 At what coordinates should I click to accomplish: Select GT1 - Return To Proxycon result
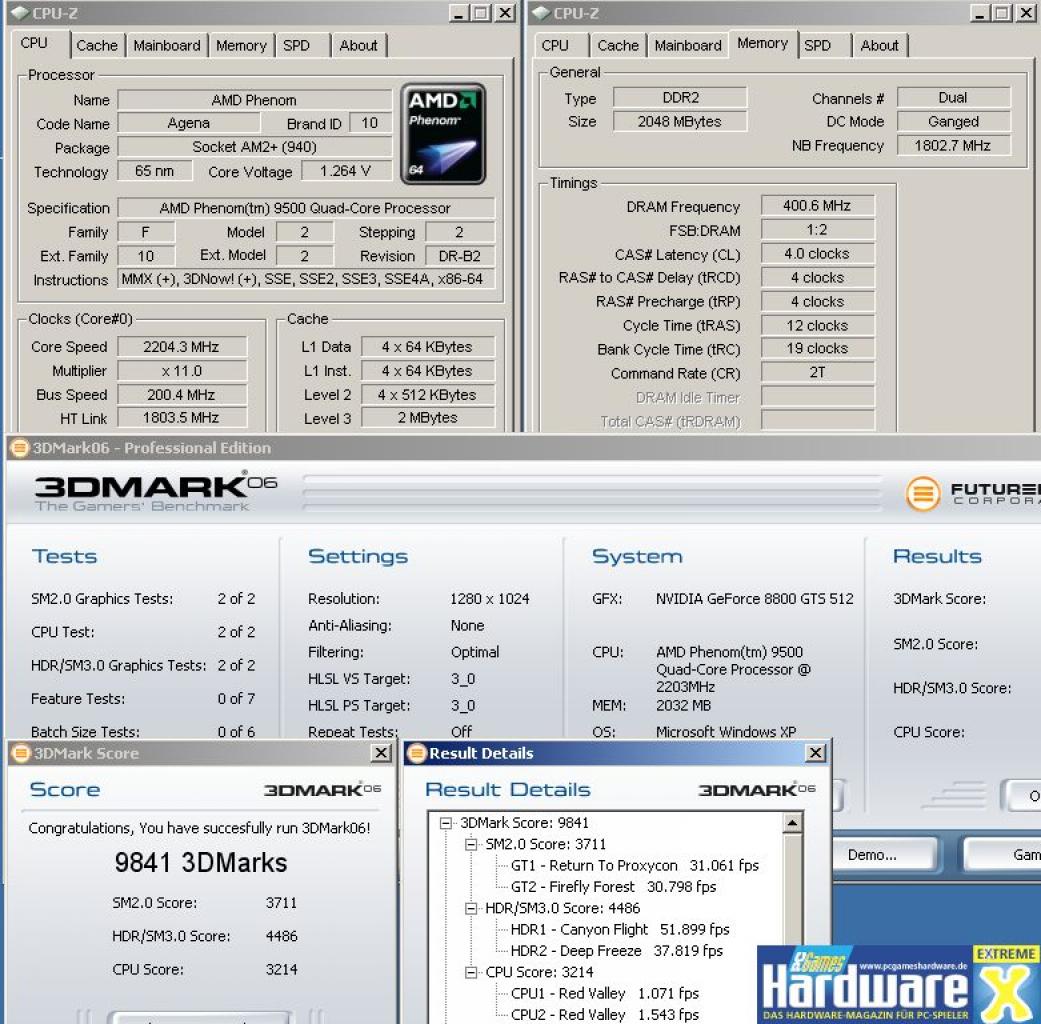635,866
